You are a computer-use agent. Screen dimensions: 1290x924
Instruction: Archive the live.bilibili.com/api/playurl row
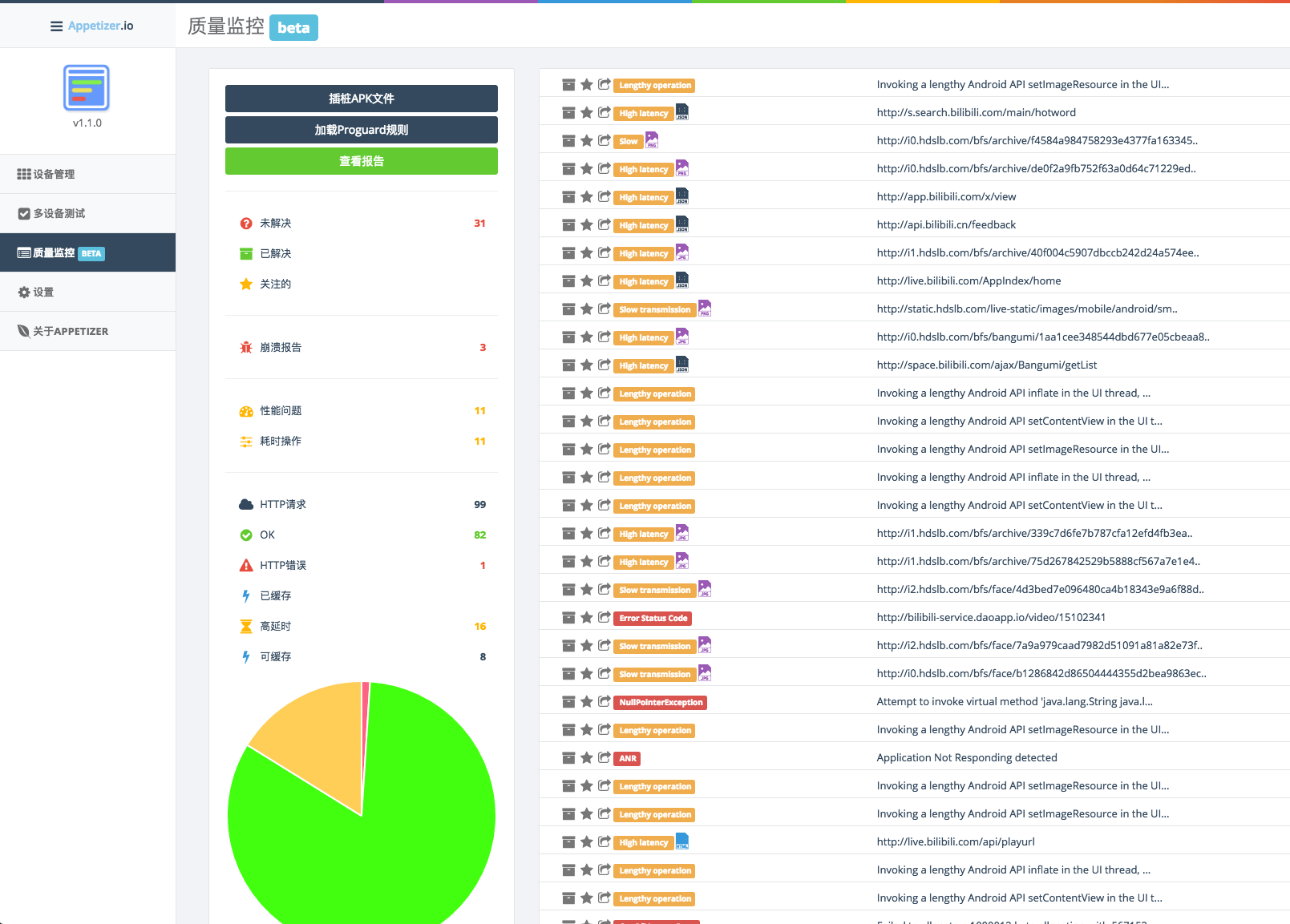pos(568,841)
